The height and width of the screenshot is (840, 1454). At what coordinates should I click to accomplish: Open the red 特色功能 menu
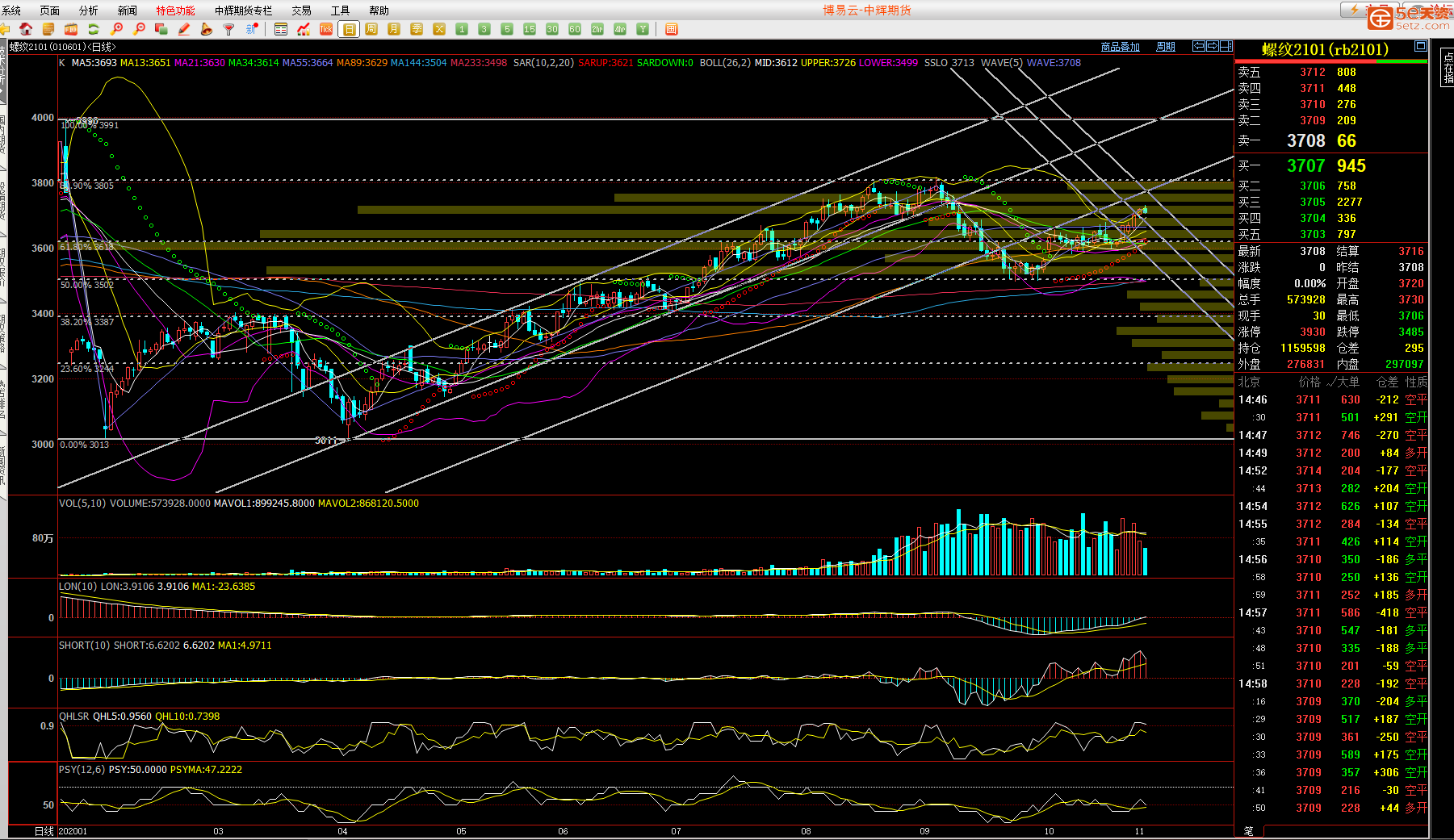[x=175, y=10]
